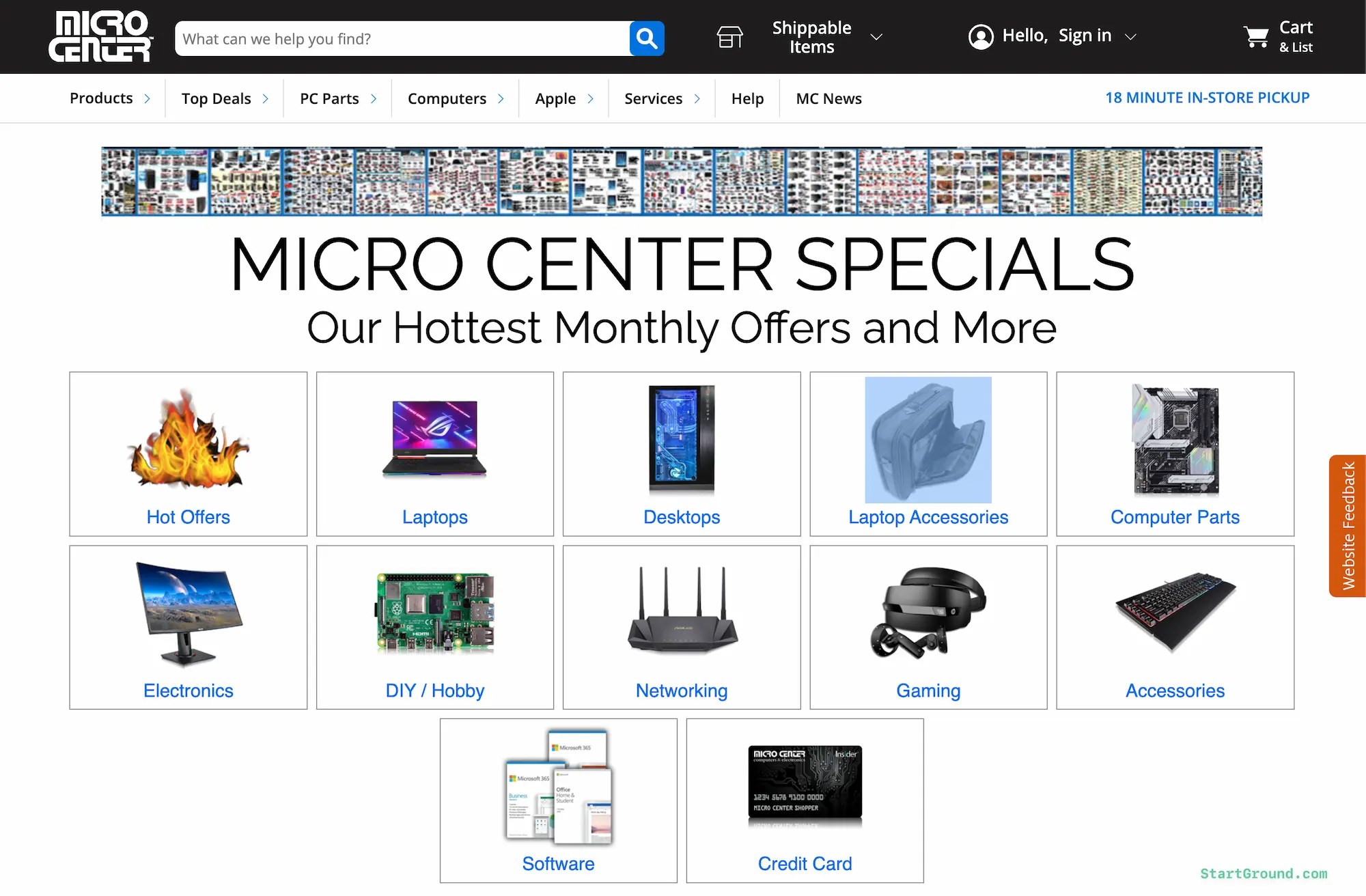The width and height of the screenshot is (1366, 896).
Task: Expand the Products menu chevron
Action: [x=147, y=99]
